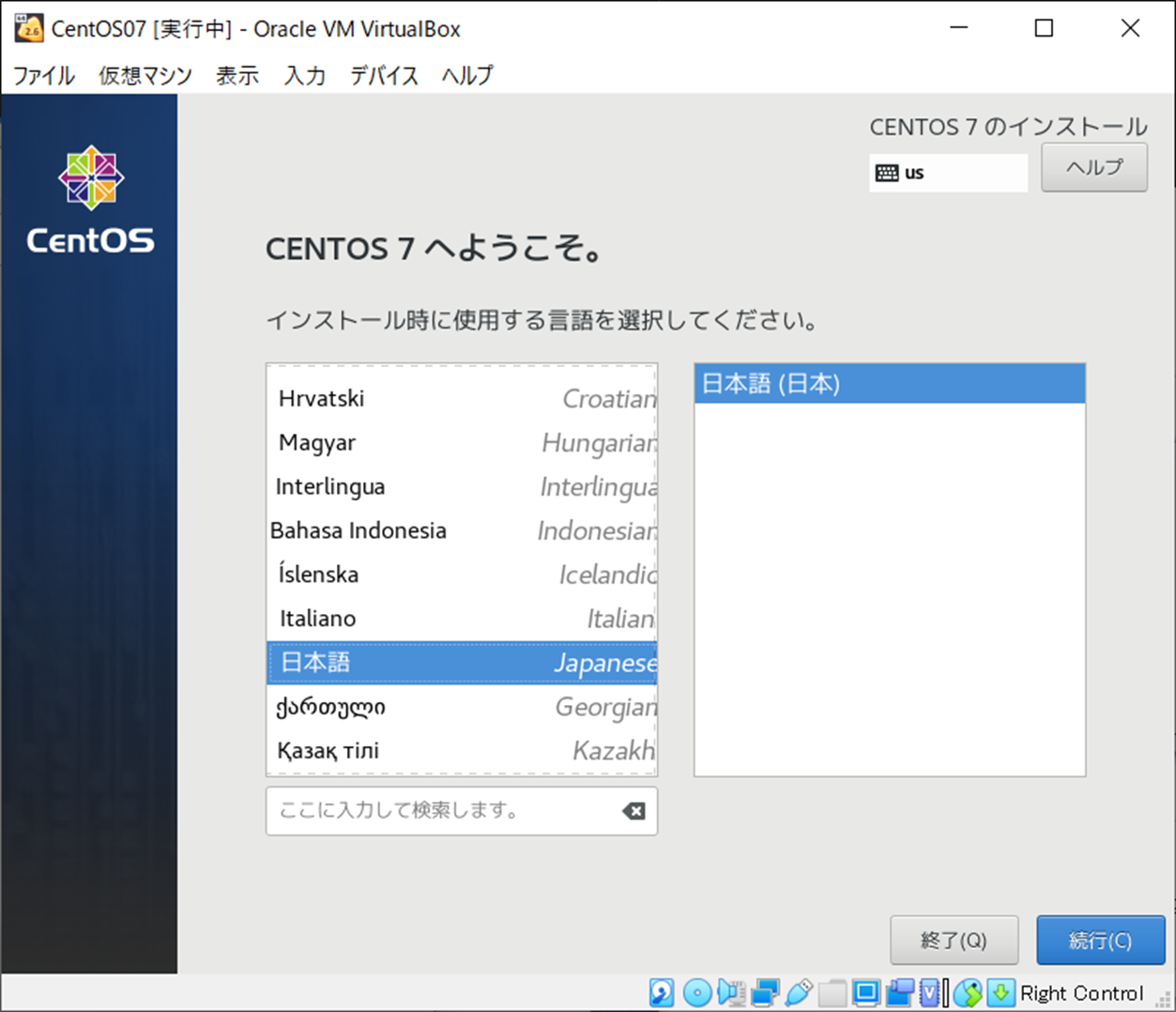1176x1012 pixels.
Task: Open the ヘルプ menu in menu bar
Action: pos(467,75)
